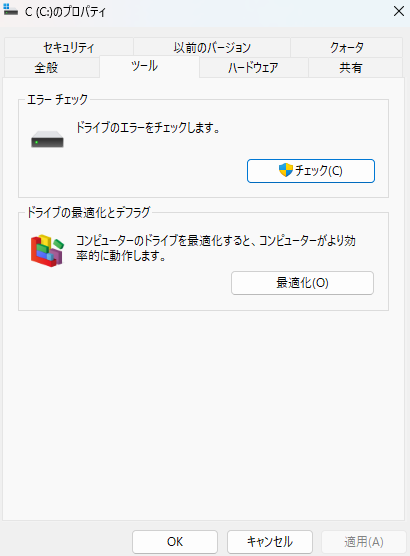
Task: Switch to the セキュリティ tab
Action: coord(69,47)
